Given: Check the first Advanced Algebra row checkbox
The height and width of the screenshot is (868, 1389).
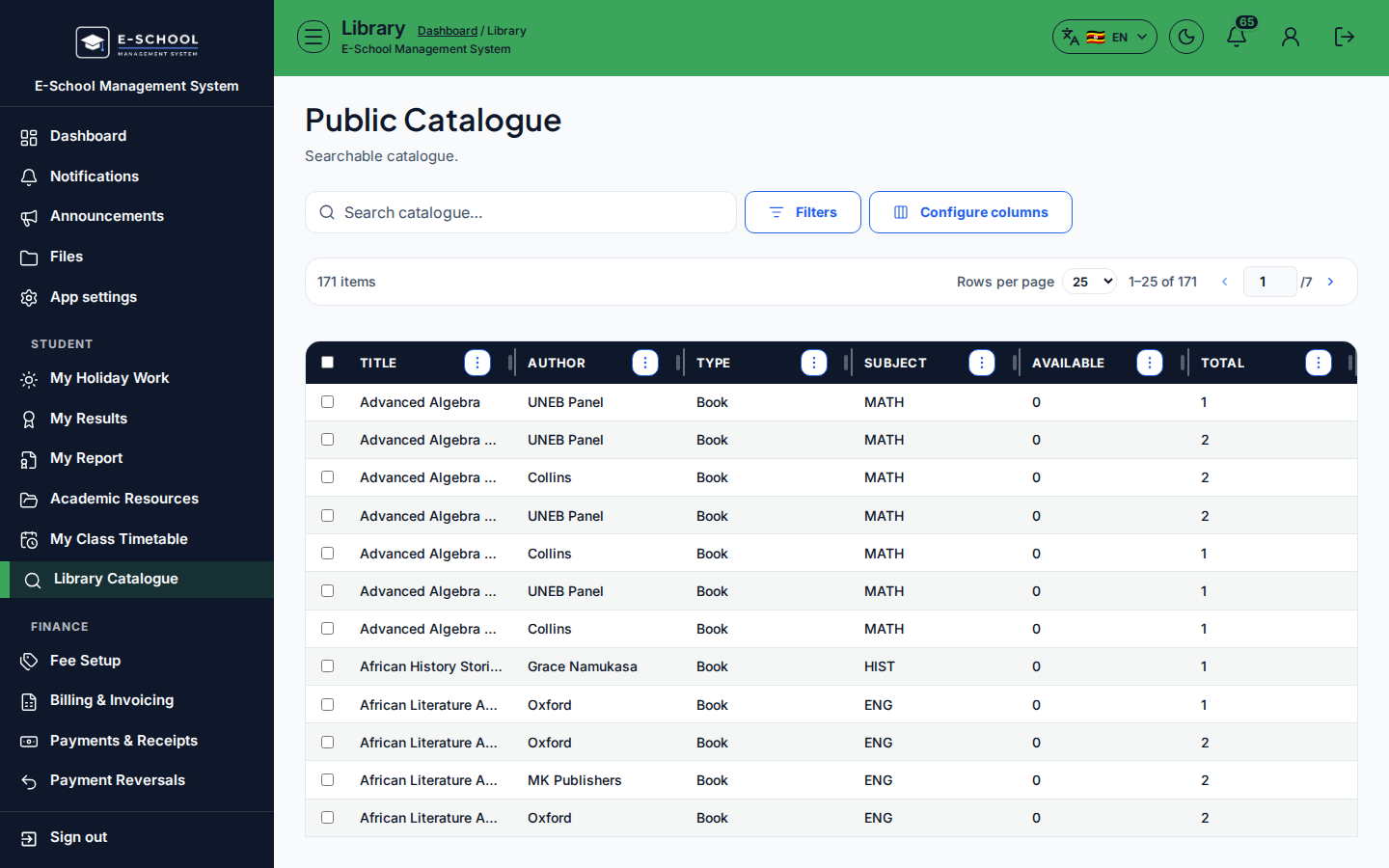Looking at the screenshot, I should (328, 402).
